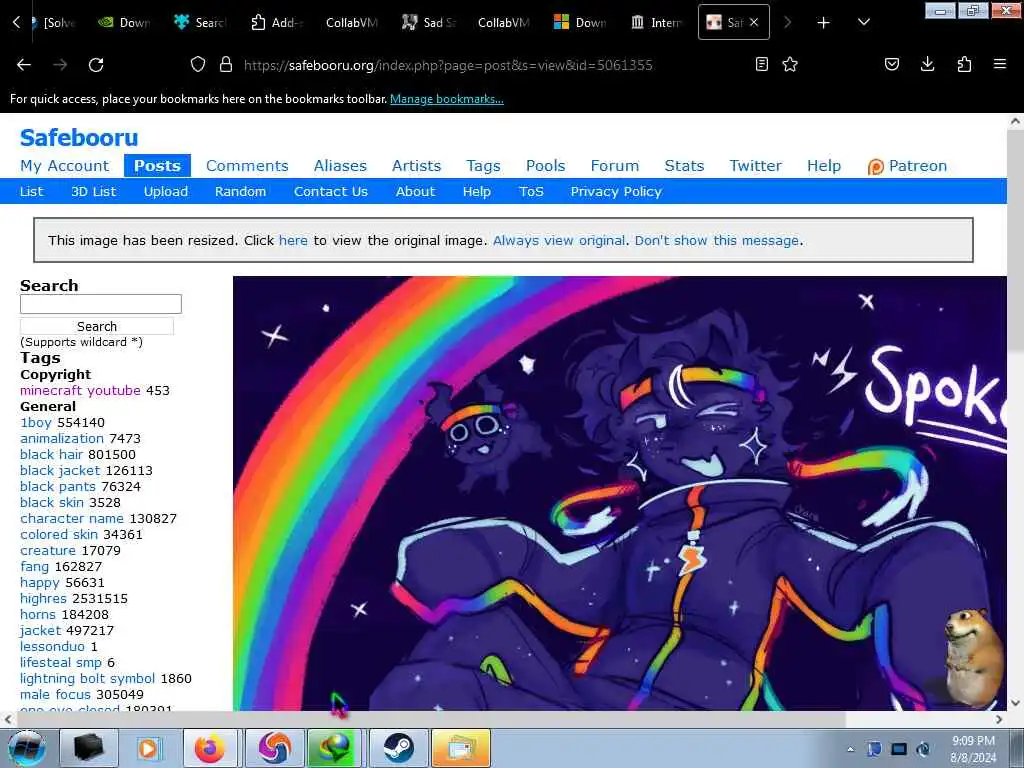Image resolution: width=1024 pixels, height=768 pixels.
Task: Open the Stats page
Action: coord(684,166)
